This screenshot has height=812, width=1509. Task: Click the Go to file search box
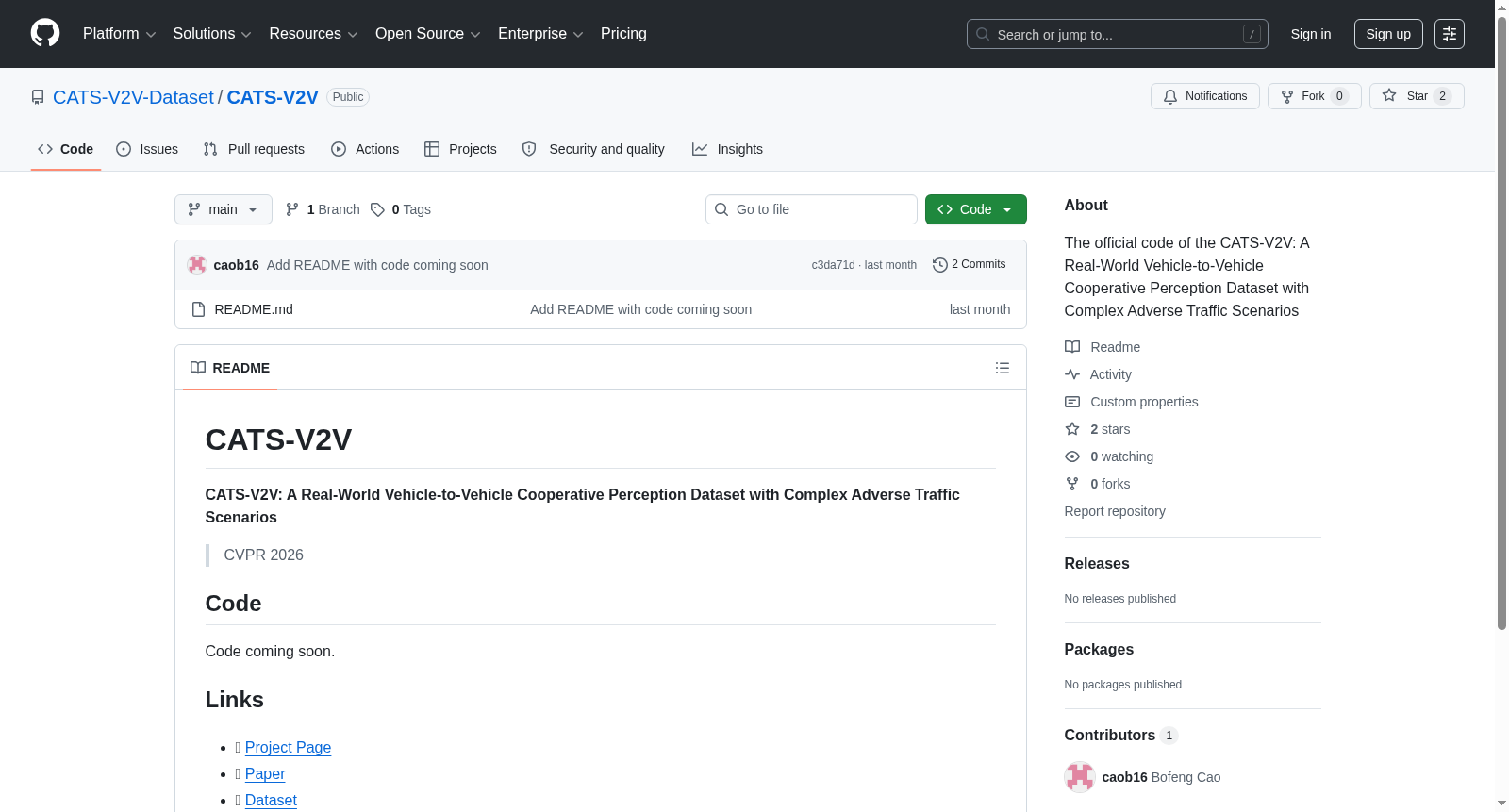(811, 209)
